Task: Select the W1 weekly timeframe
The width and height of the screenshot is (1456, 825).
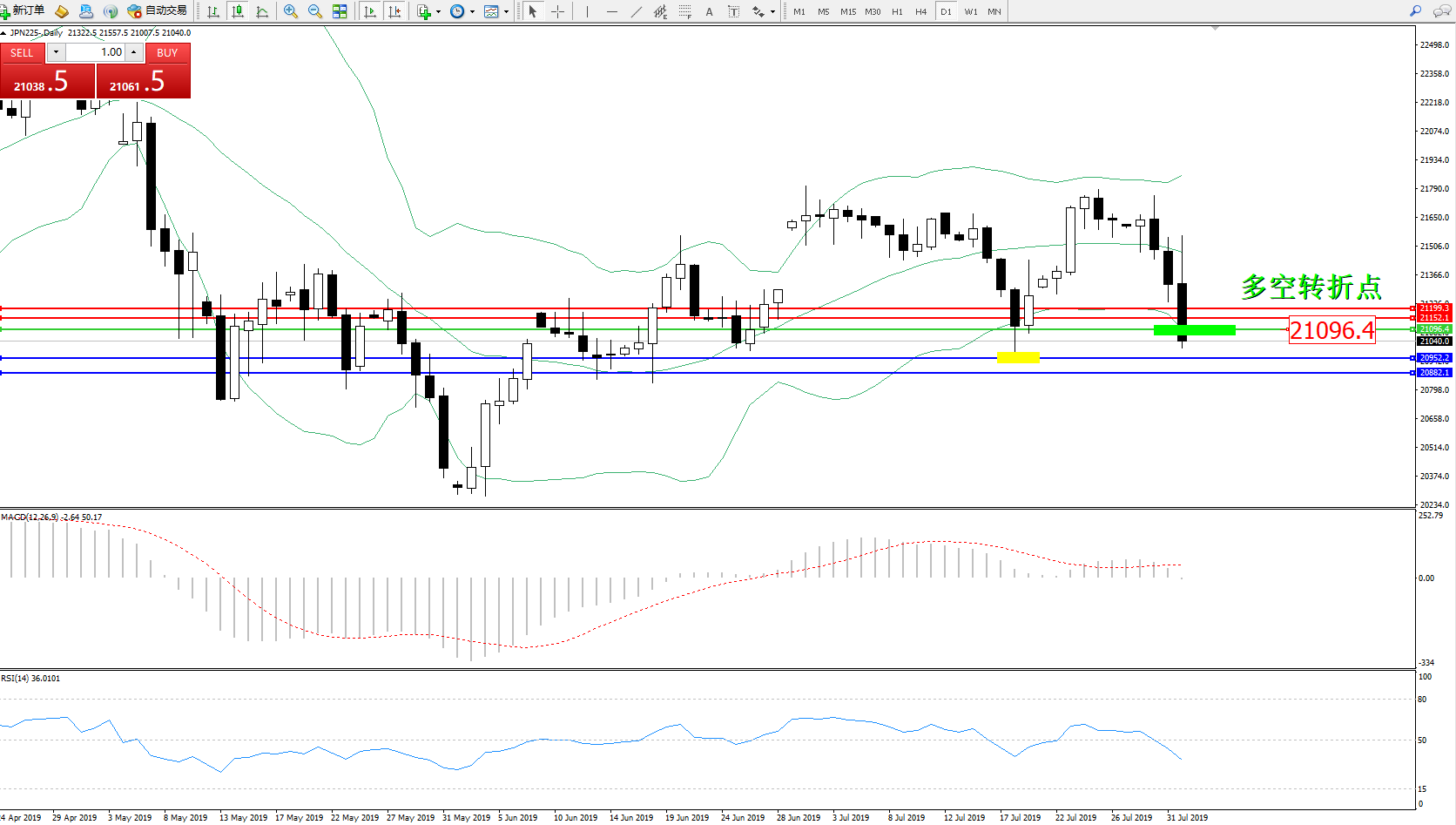Action: point(970,11)
